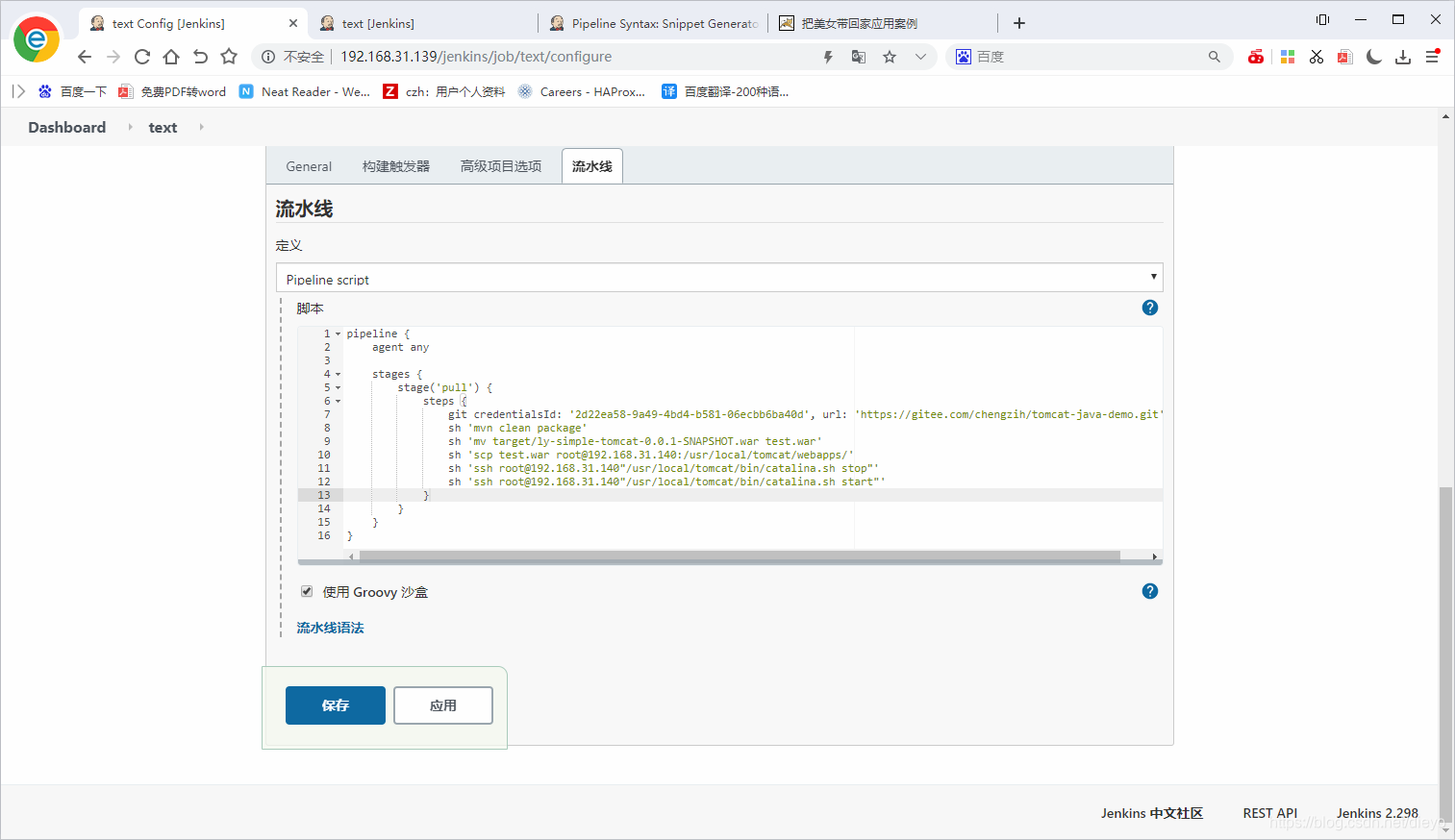Switch to the 'text [Jenkins]' browser tab
This screenshot has height=840, width=1455.
(x=422, y=23)
